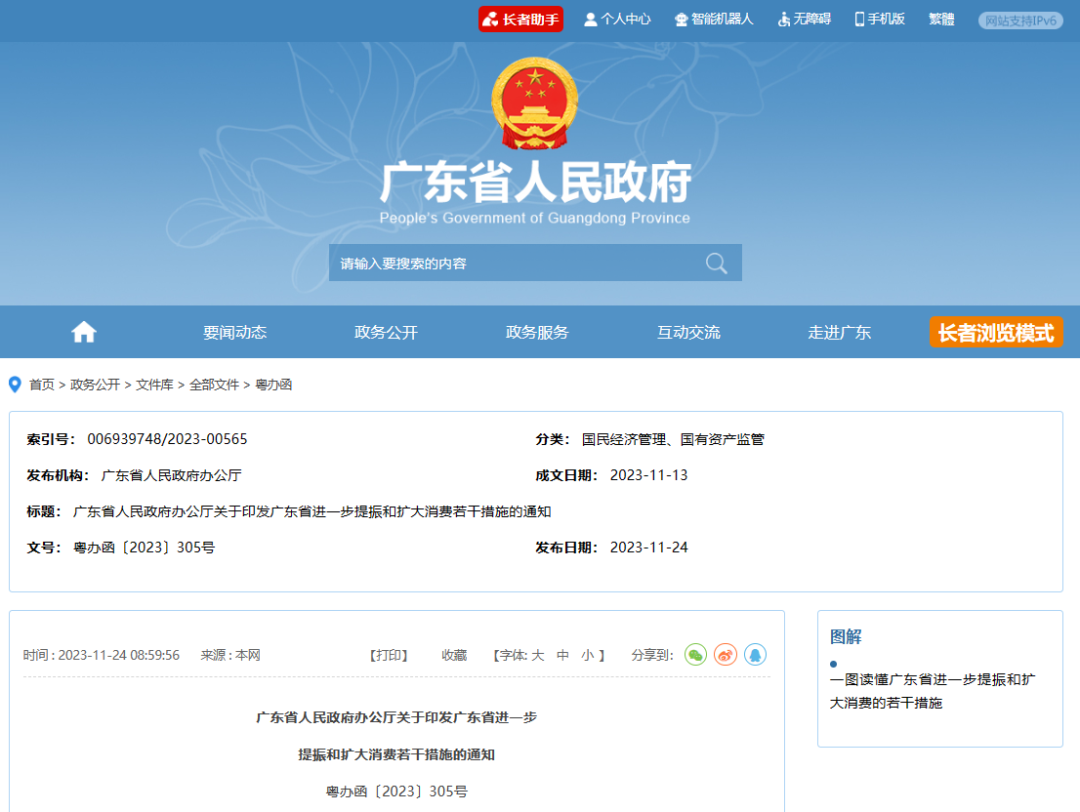Viewport: 1080px width, 812px height.
Task: Select 大 large font size
Action: point(537,654)
